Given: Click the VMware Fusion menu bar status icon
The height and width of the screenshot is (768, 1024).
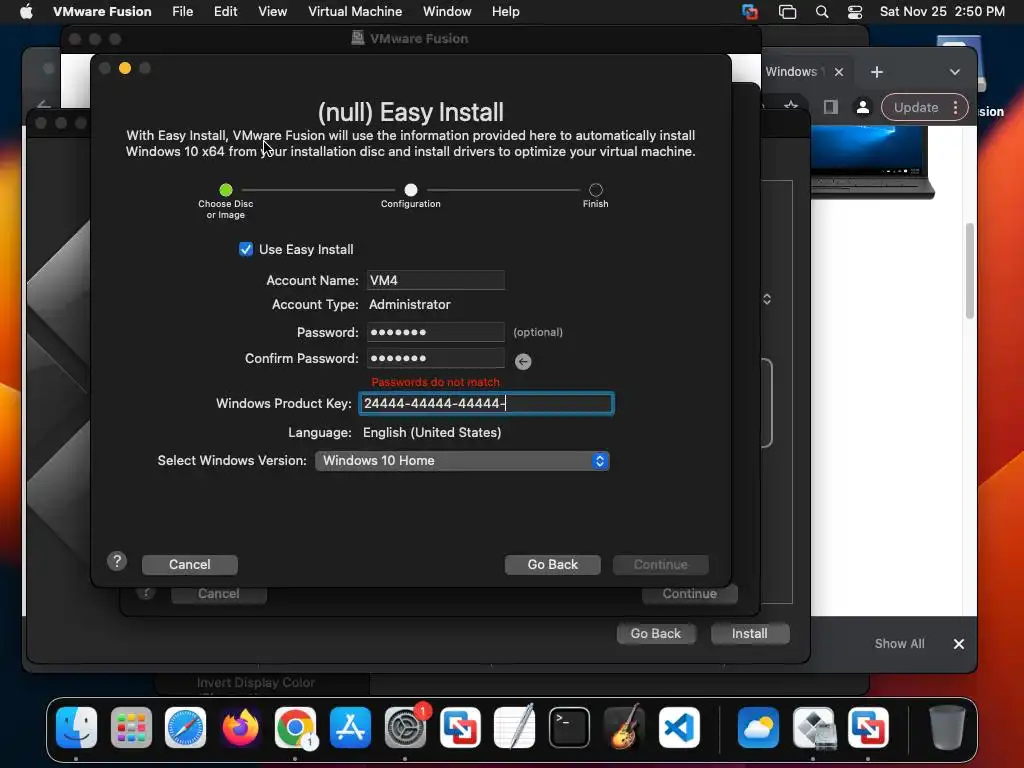Looking at the screenshot, I should [x=750, y=12].
